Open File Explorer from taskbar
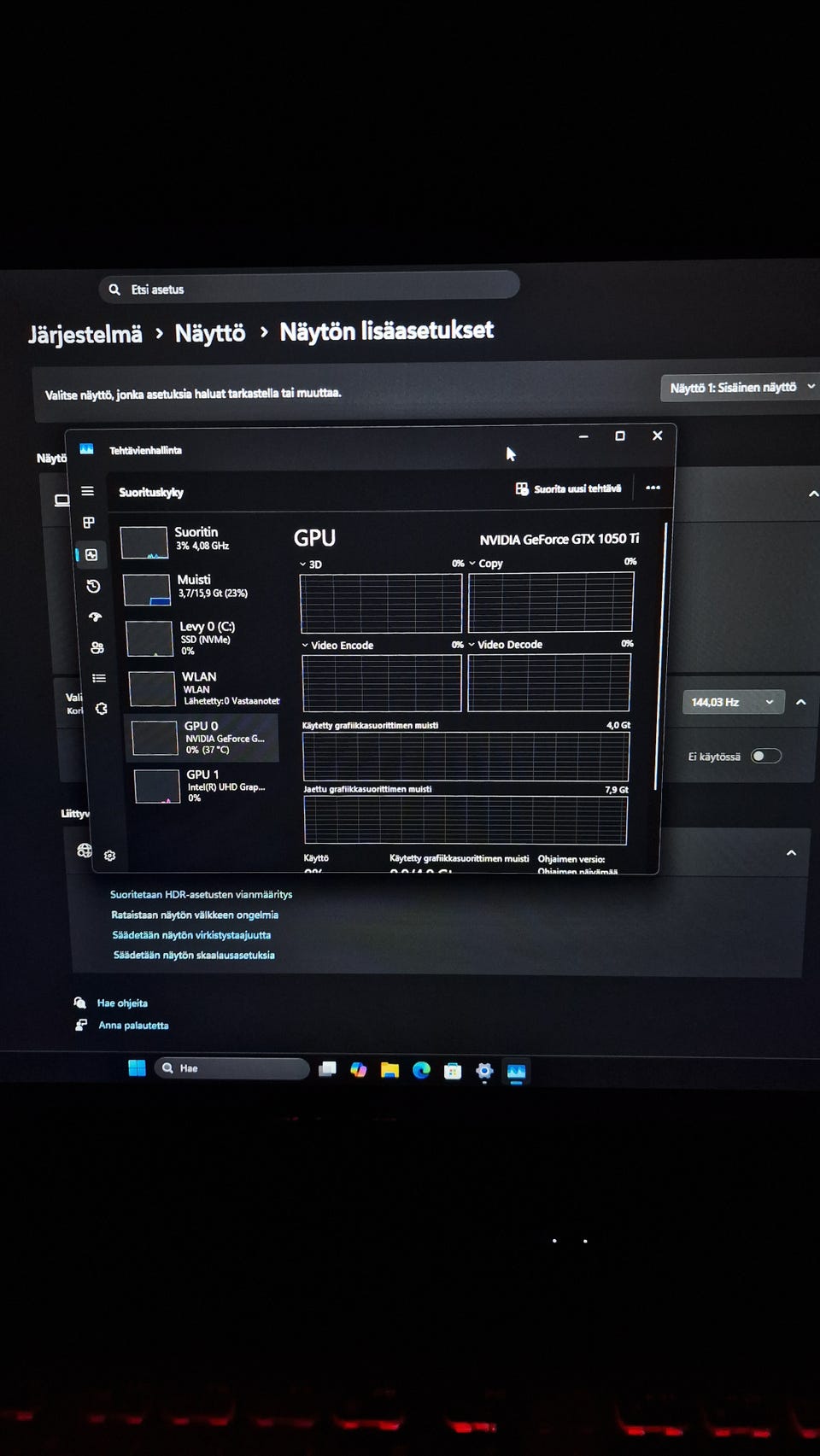Viewport: 820px width, 1456px height. click(390, 1070)
